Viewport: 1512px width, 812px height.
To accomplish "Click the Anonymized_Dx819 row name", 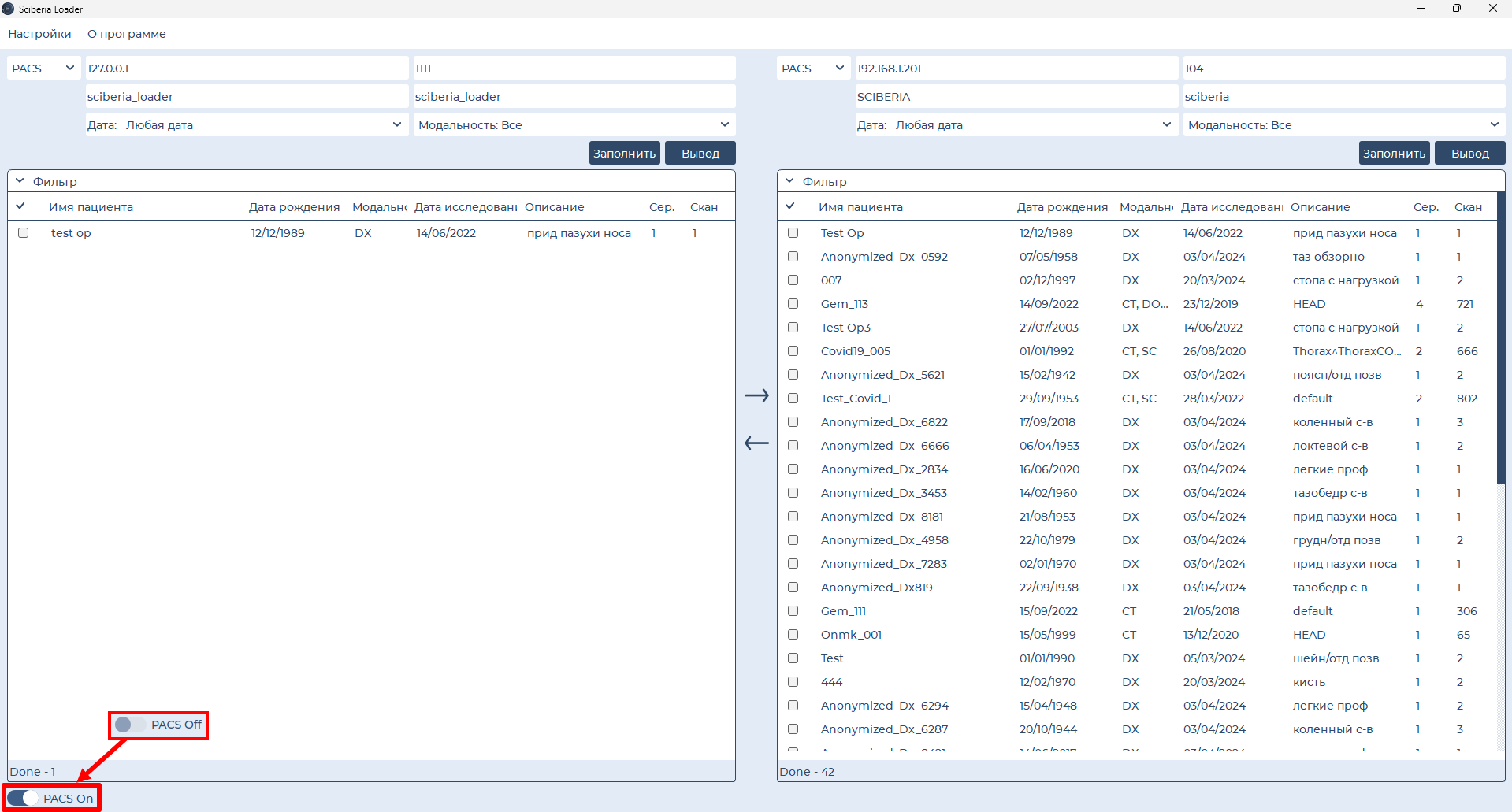I will pos(876,588).
